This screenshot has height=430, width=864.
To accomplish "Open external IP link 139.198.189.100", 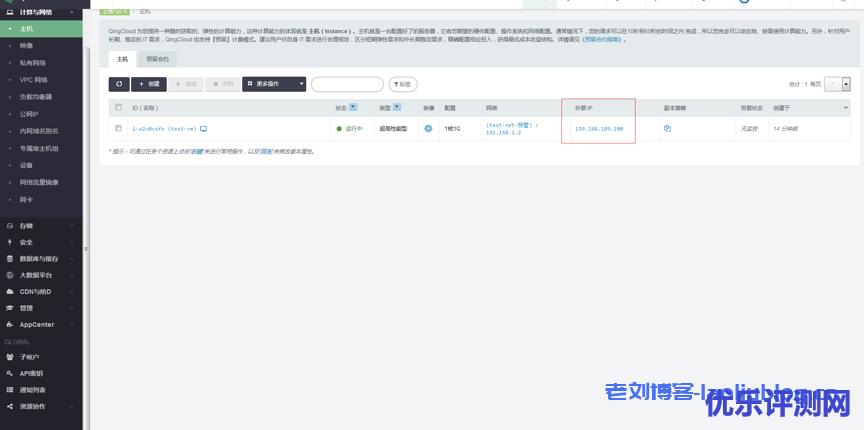I will tap(599, 129).
